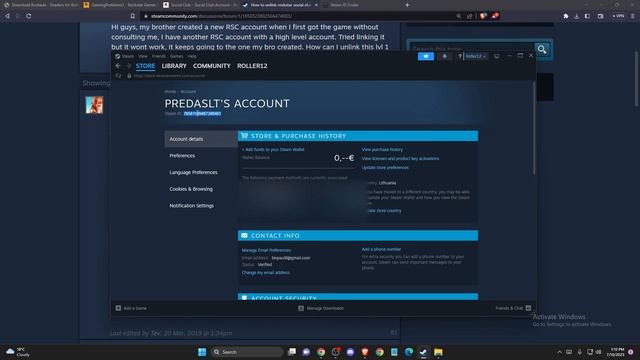Open Steam from the Windows taskbar
Viewport: 640px width, 360px height.
pyautogui.click(x=423, y=352)
